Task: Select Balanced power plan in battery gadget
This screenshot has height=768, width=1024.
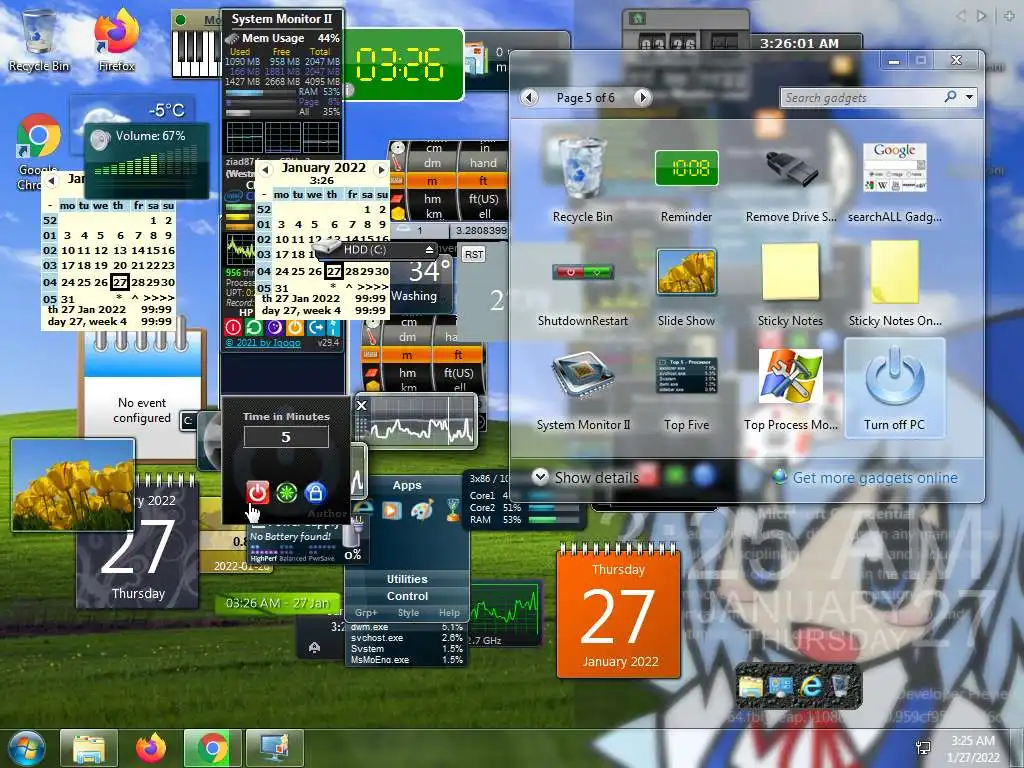Action: (x=293, y=558)
